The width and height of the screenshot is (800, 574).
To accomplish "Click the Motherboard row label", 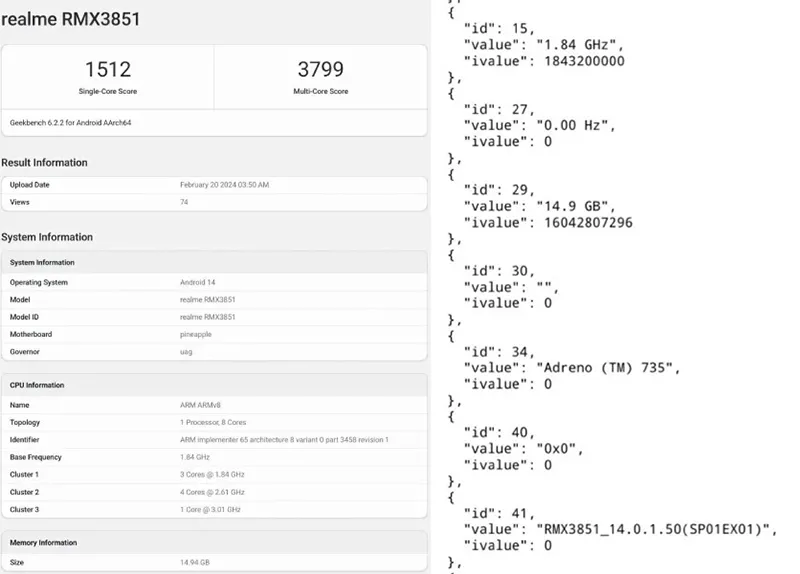I will click(31, 334).
